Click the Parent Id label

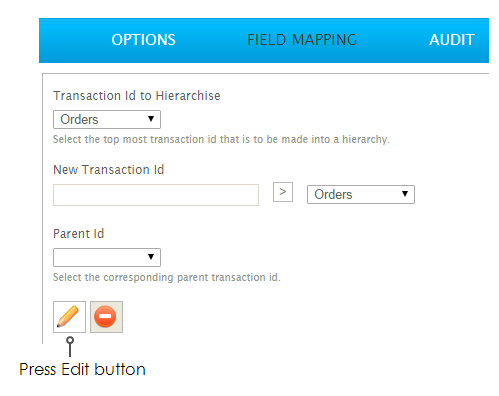click(79, 234)
